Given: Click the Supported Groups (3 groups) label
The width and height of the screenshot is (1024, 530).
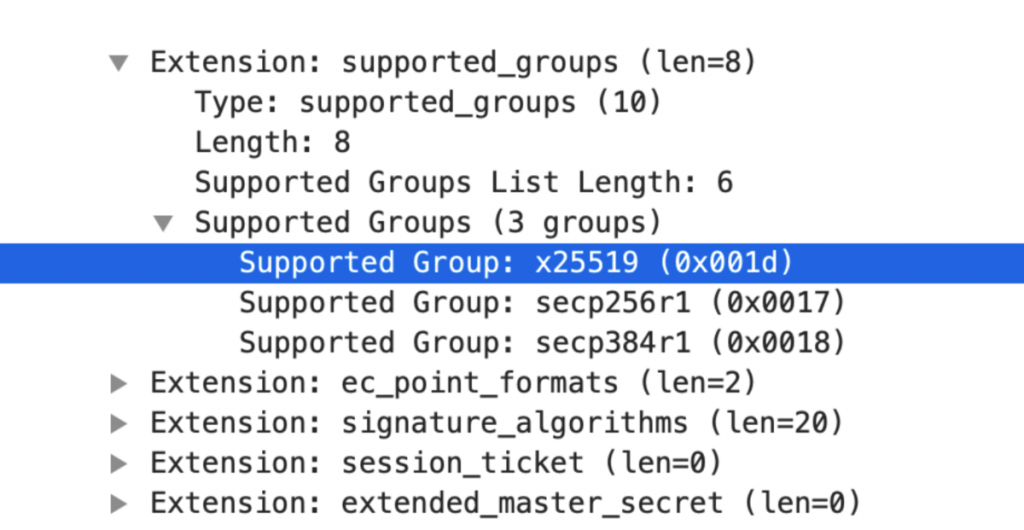Looking at the screenshot, I should click(x=427, y=223).
